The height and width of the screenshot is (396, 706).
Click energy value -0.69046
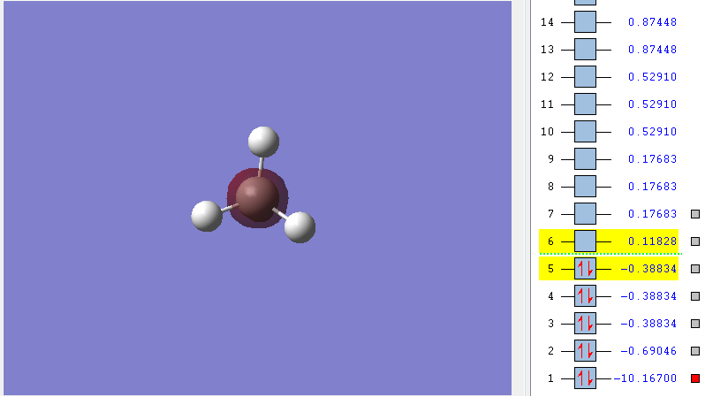click(x=648, y=351)
